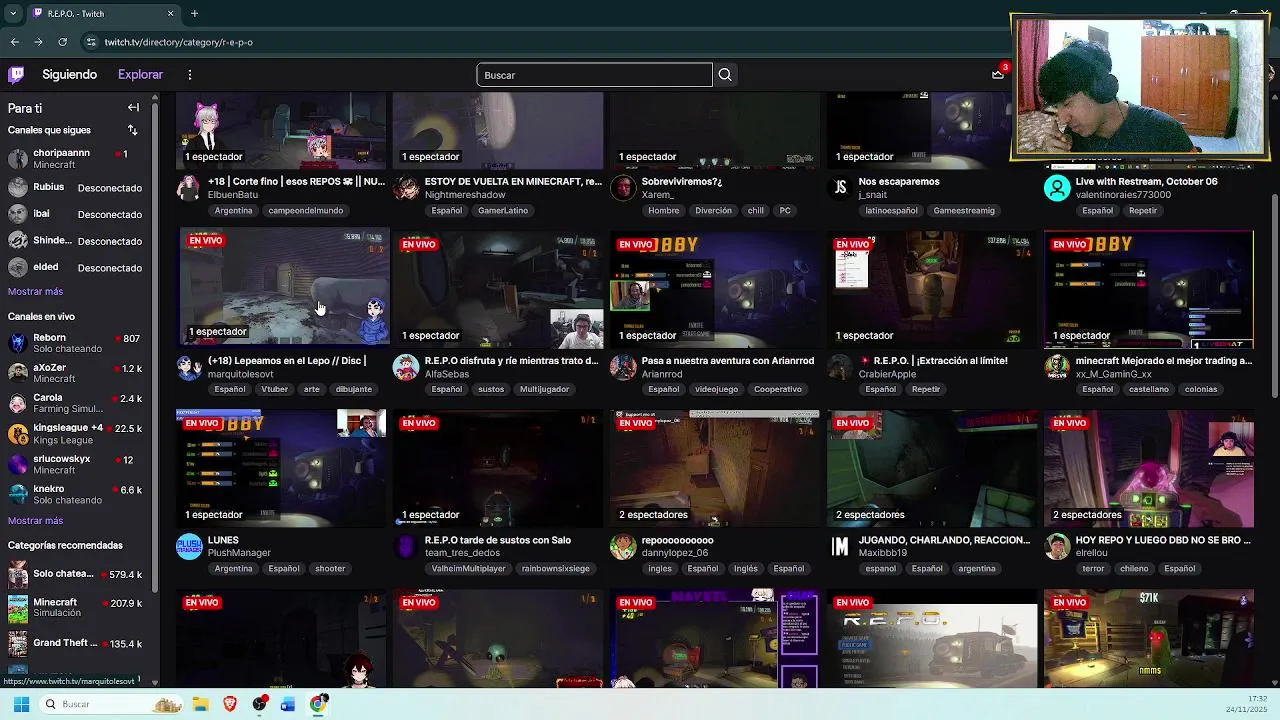1280x720 pixels.
Task: Open stream title Sobreviviremos?¿
Action: [681, 181]
